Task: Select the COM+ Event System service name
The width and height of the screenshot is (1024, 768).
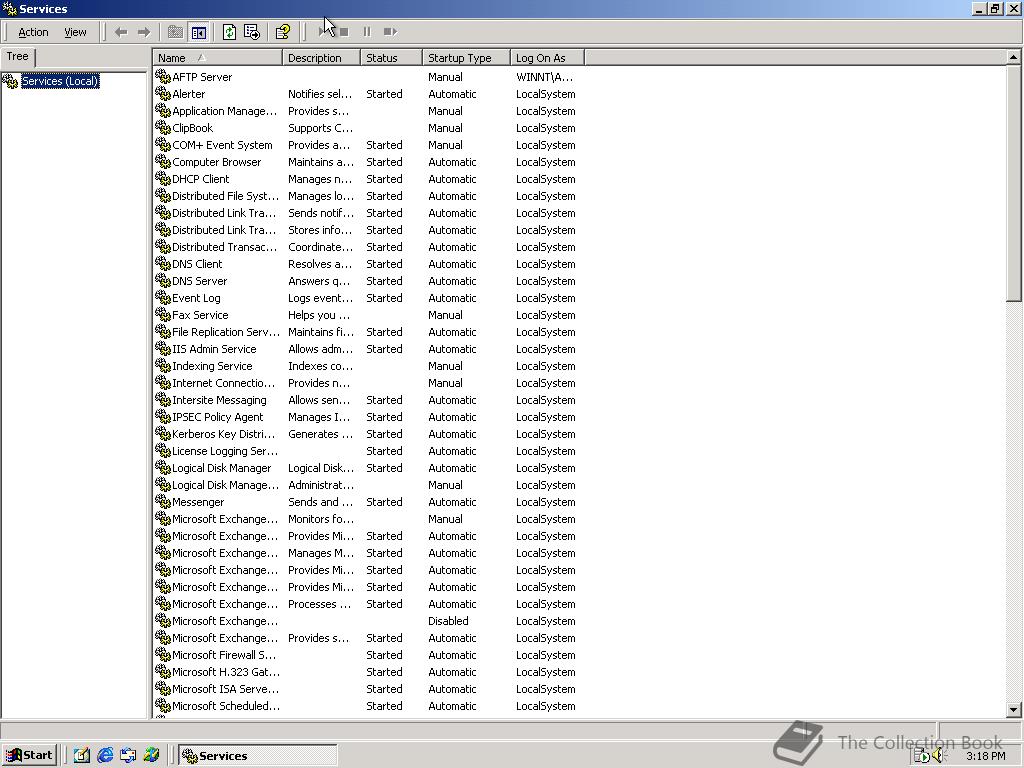Action: [222, 145]
